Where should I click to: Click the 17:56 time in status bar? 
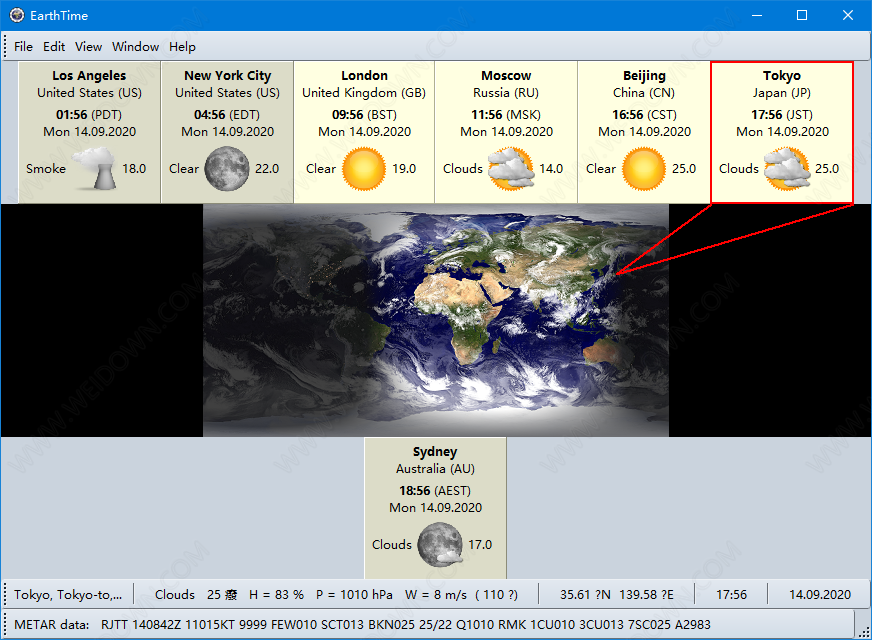pyautogui.click(x=731, y=594)
